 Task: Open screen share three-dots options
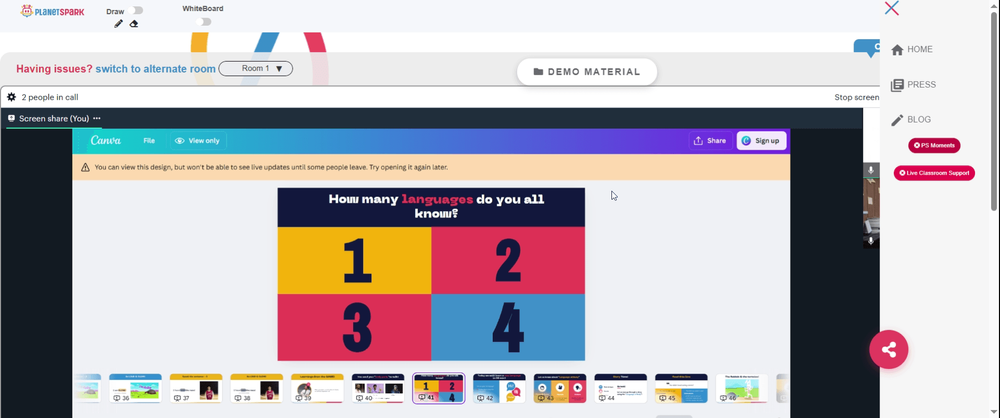point(97,119)
